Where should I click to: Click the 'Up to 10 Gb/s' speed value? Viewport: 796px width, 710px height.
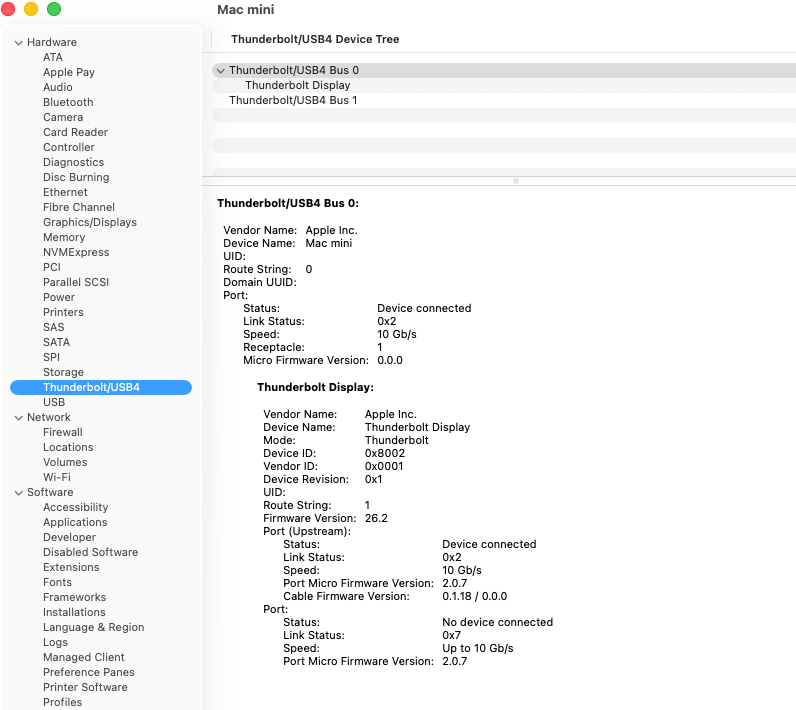click(478, 648)
